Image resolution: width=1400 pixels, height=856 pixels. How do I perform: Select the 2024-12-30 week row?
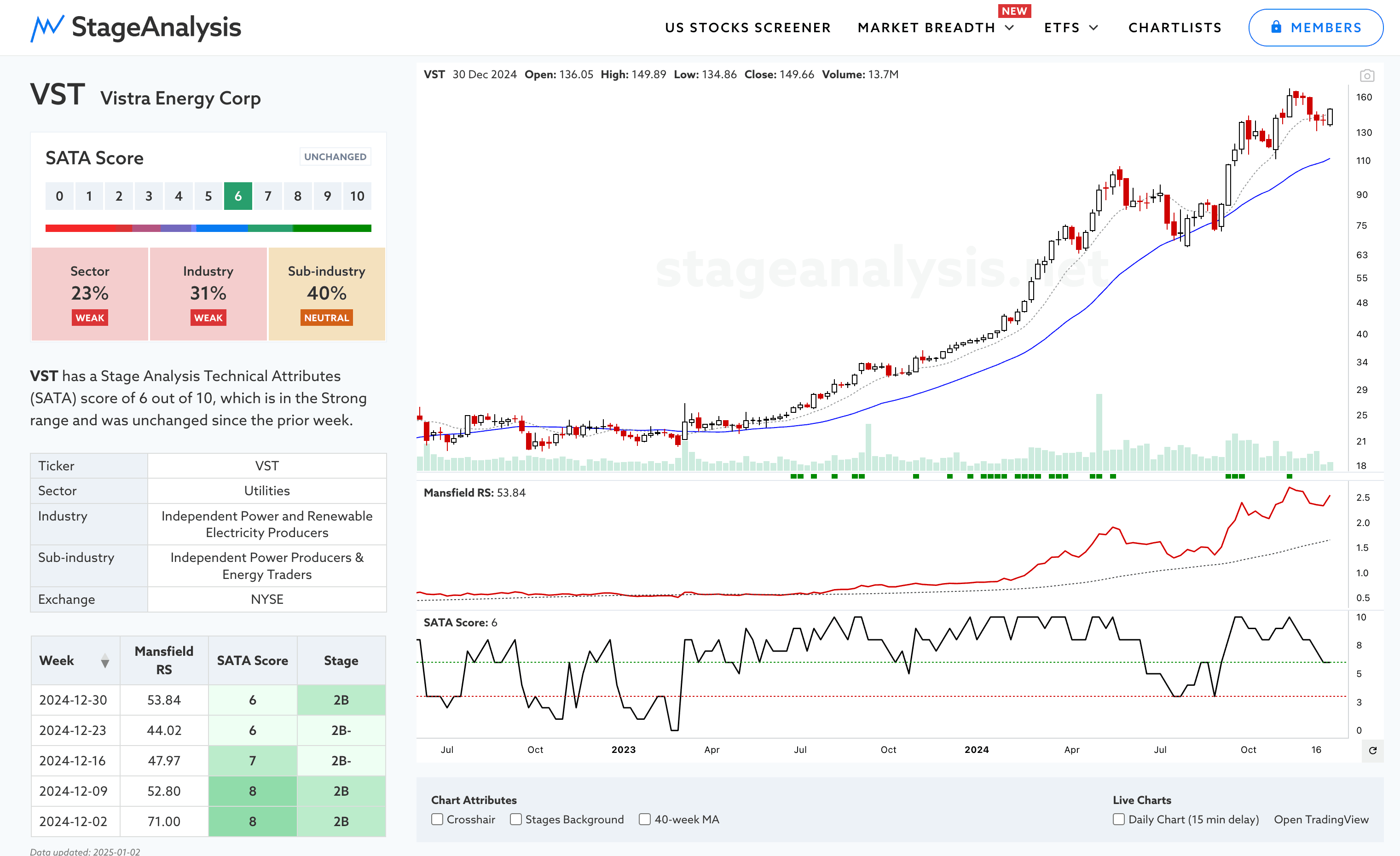(208, 700)
